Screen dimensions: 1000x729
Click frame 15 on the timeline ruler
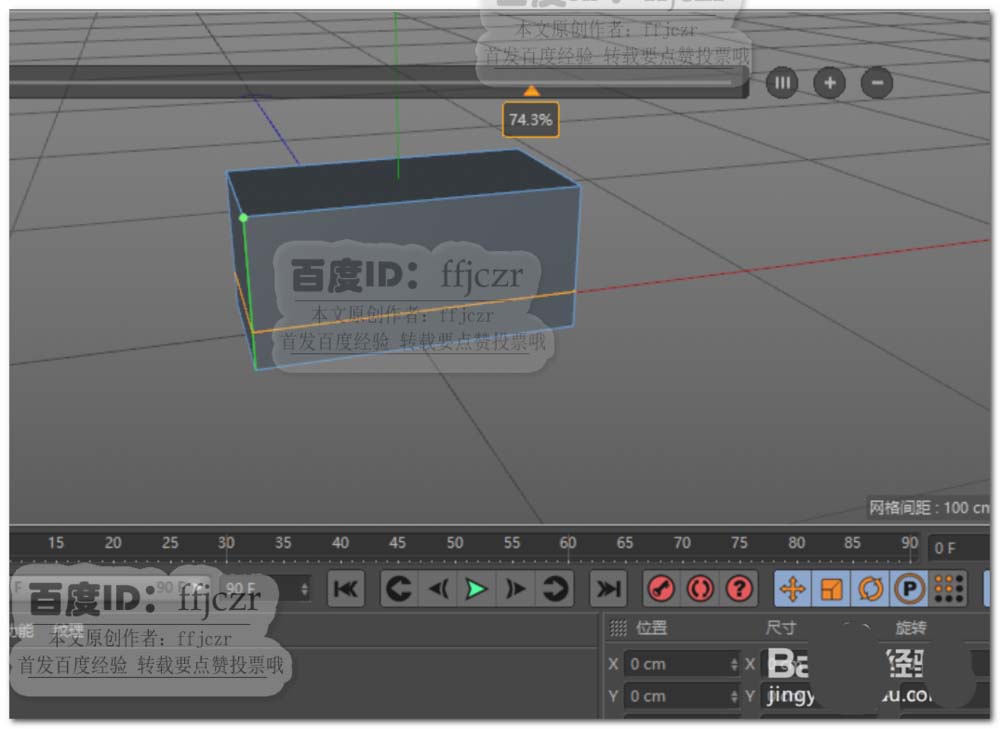pos(55,543)
